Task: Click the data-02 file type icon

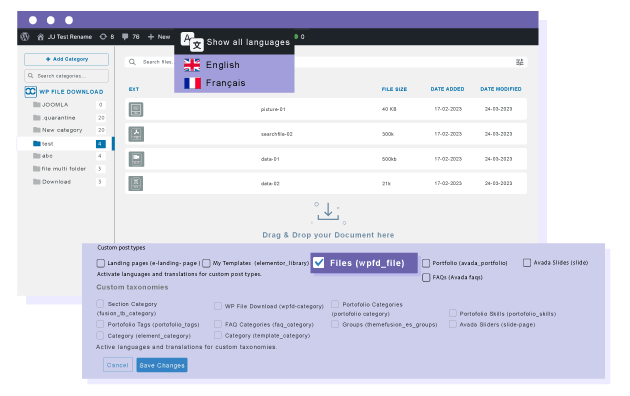Action: coord(136,184)
